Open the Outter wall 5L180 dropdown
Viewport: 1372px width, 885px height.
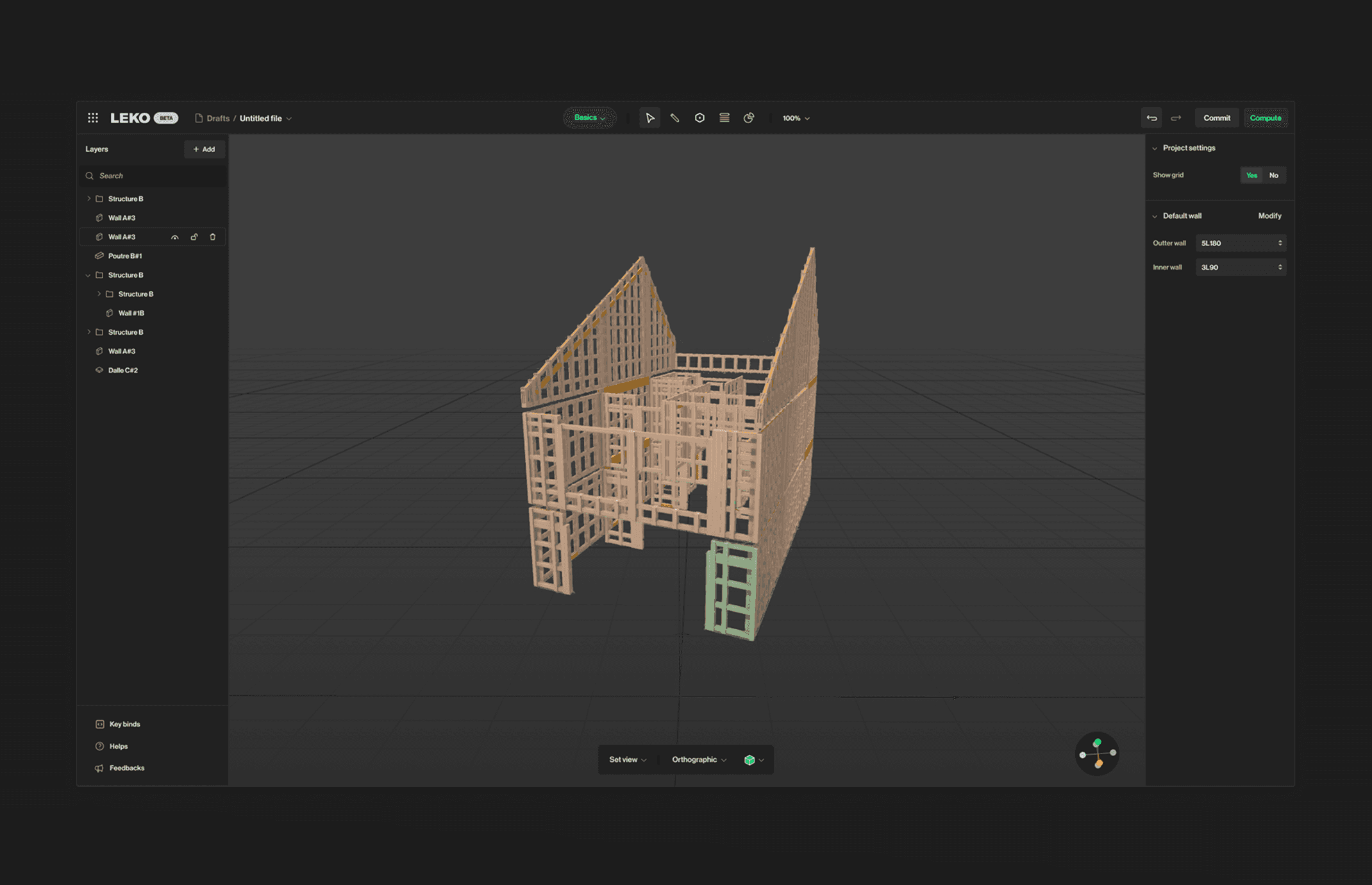pyautogui.click(x=1241, y=243)
